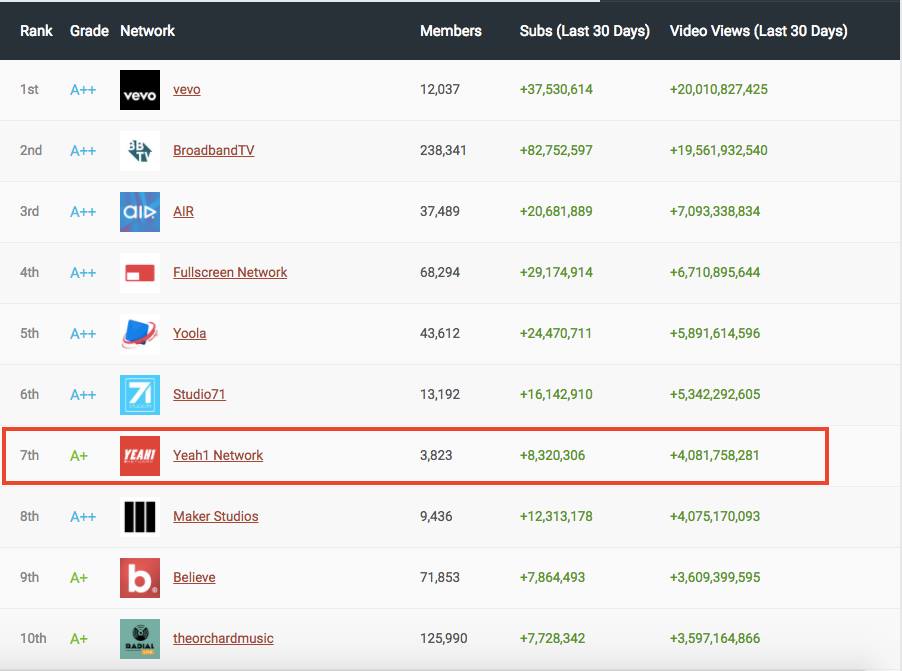Open the vevo network link
902x671 pixels.
click(186, 90)
